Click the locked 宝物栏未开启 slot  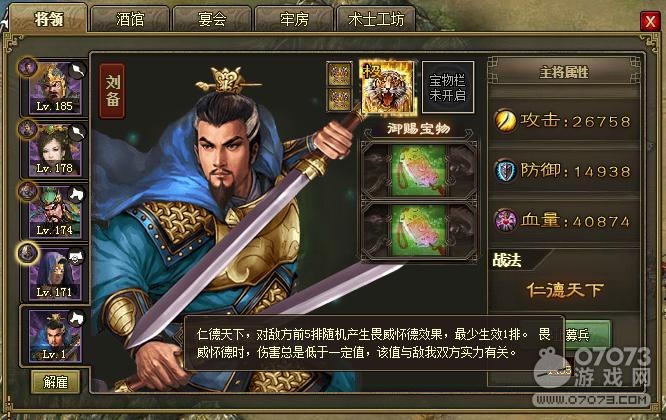tap(448, 87)
